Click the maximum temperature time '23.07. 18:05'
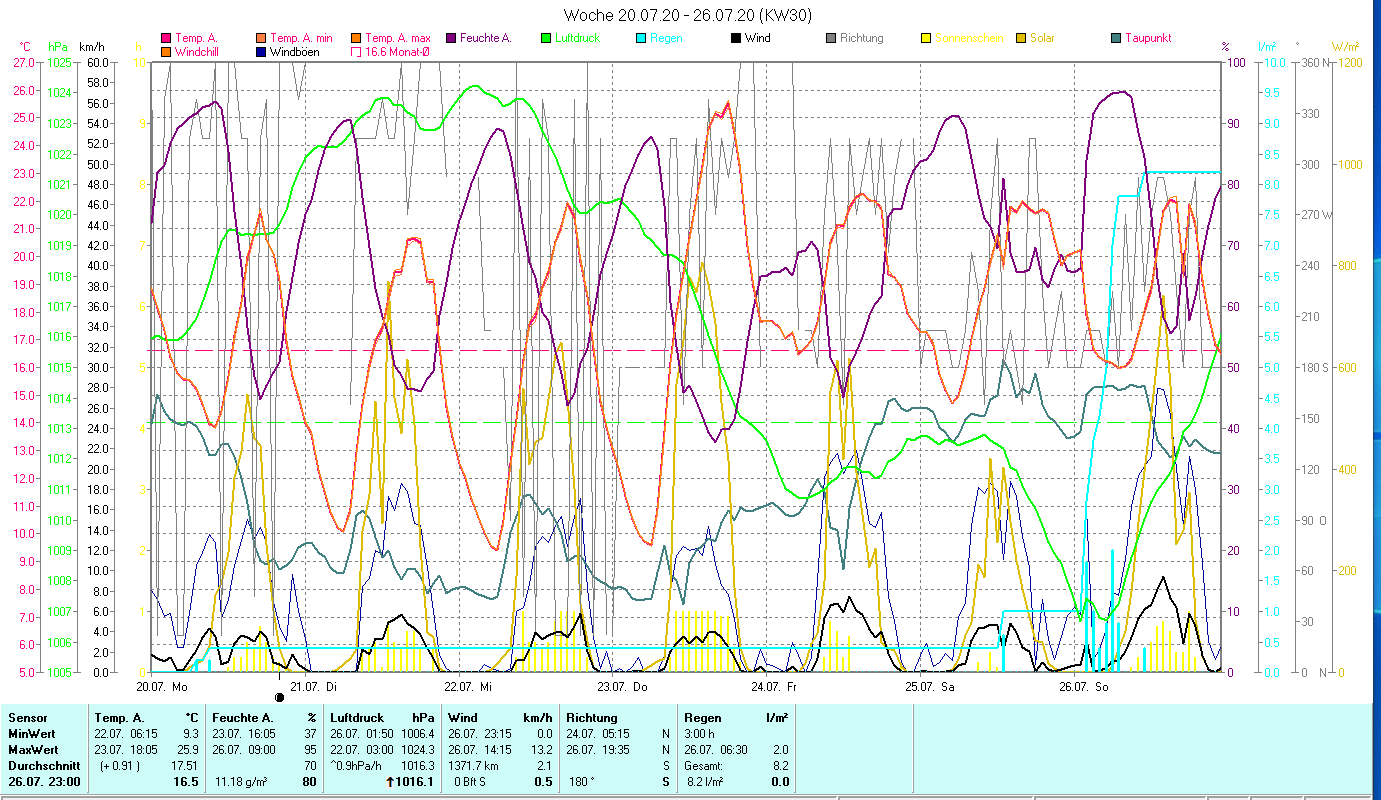 point(126,750)
